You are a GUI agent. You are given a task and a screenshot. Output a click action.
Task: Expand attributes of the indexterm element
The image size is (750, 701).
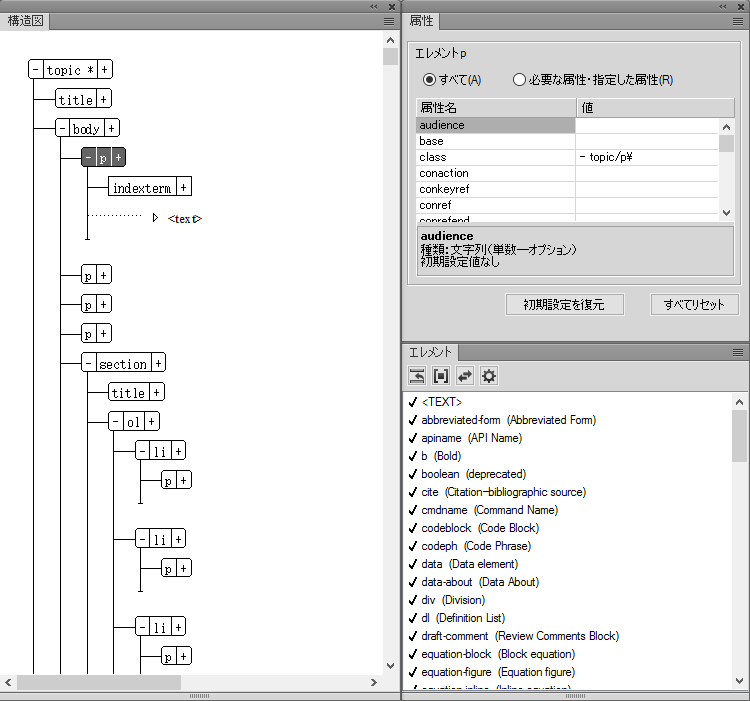(x=184, y=187)
